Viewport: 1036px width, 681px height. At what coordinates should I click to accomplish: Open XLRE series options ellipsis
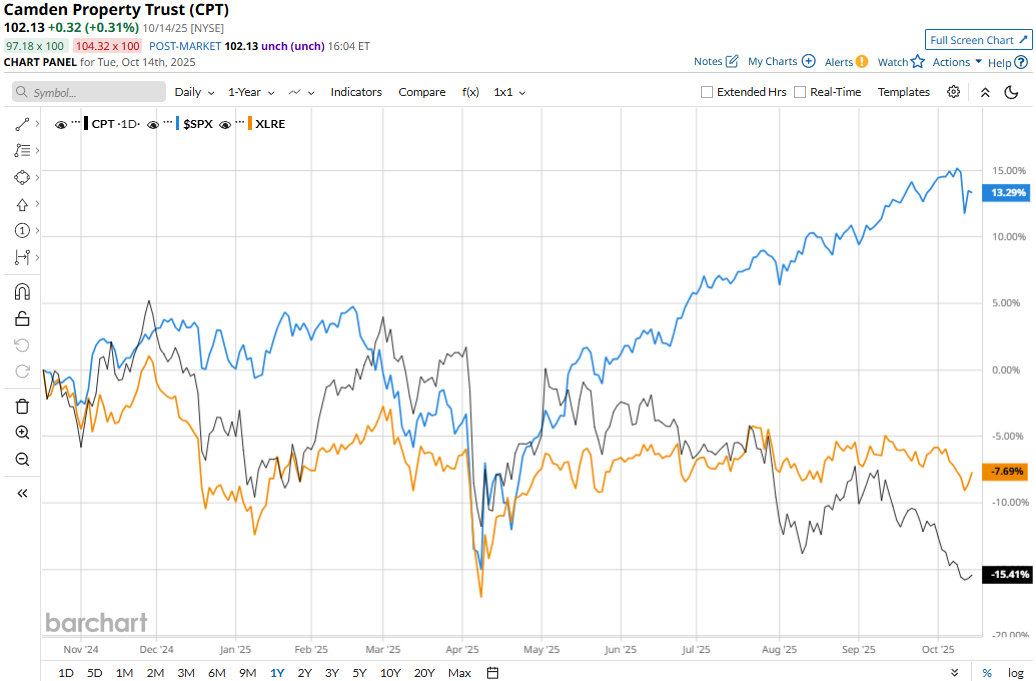(240, 123)
